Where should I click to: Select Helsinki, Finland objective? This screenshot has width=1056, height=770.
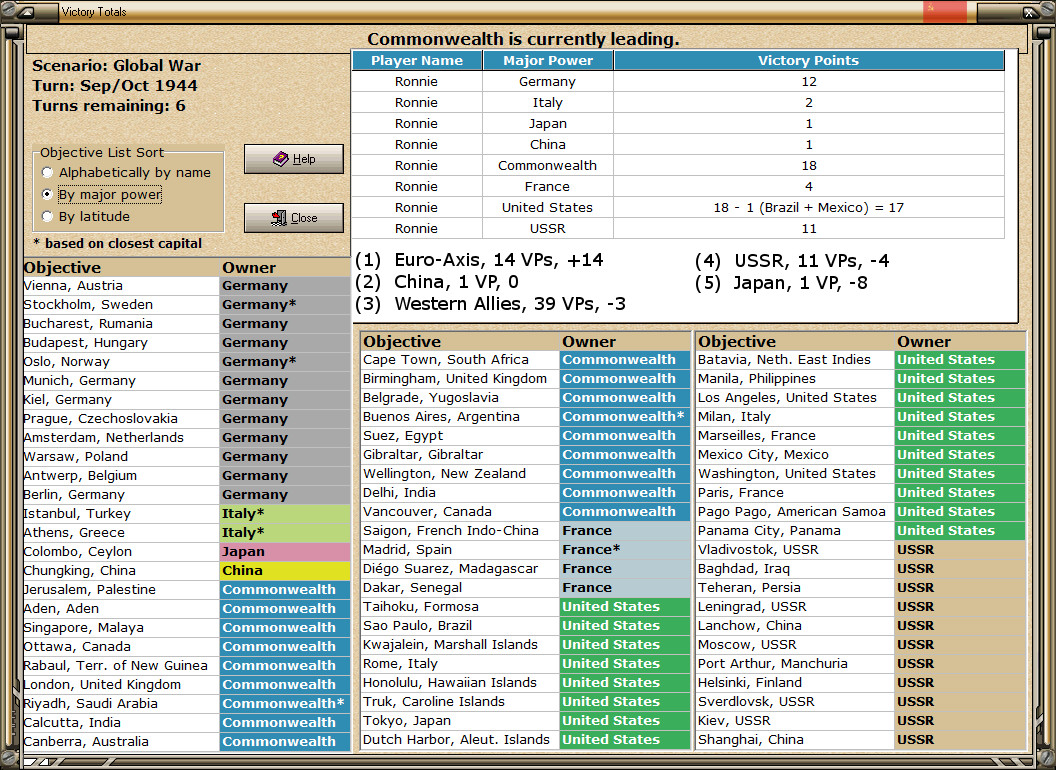795,682
